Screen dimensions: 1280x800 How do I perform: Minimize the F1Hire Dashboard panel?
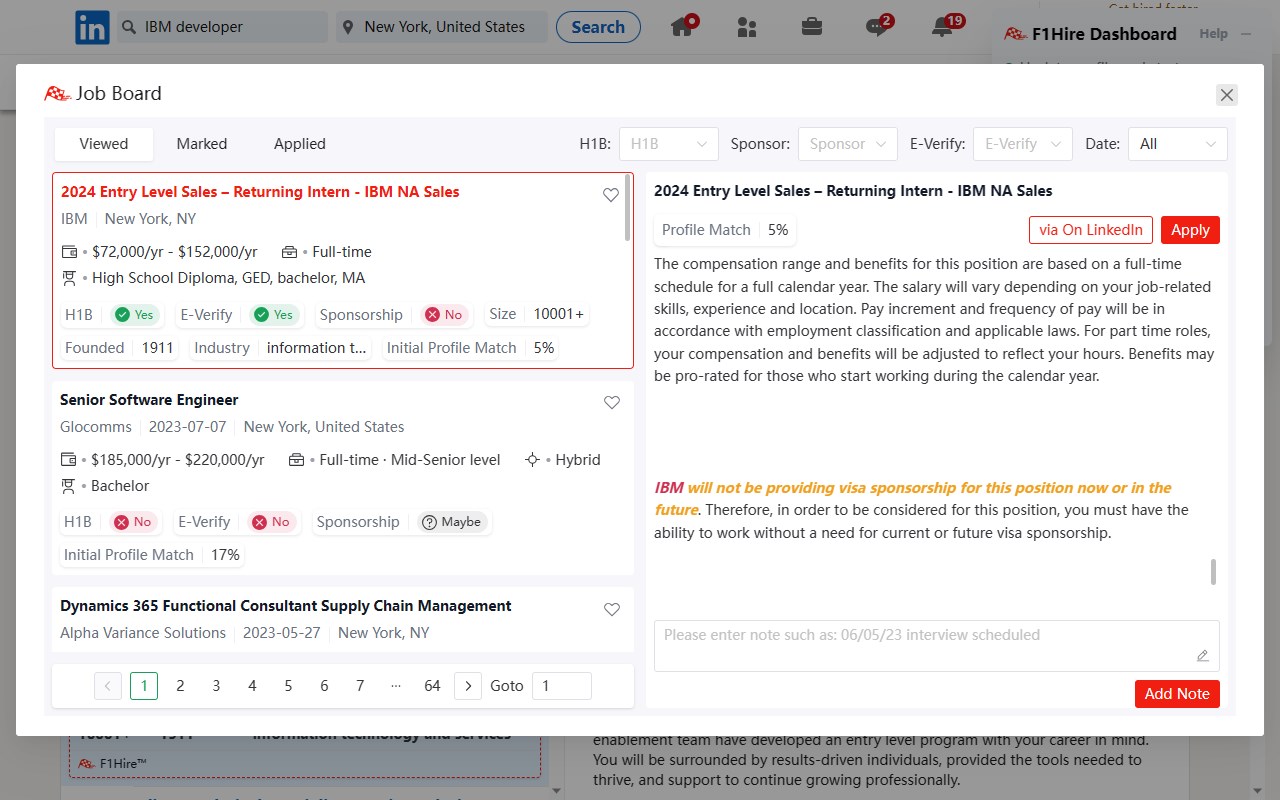click(x=1246, y=34)
